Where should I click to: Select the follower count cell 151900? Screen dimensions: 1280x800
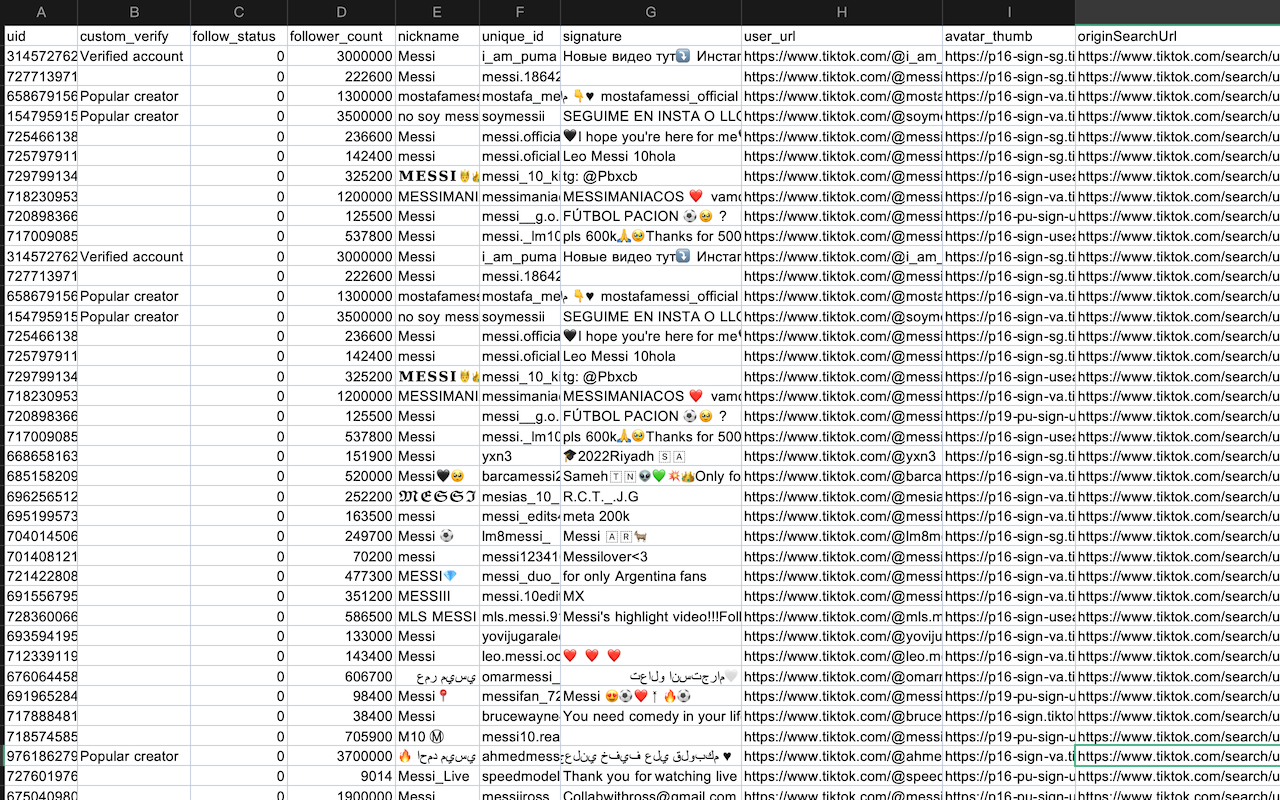(x=342, y=456)
